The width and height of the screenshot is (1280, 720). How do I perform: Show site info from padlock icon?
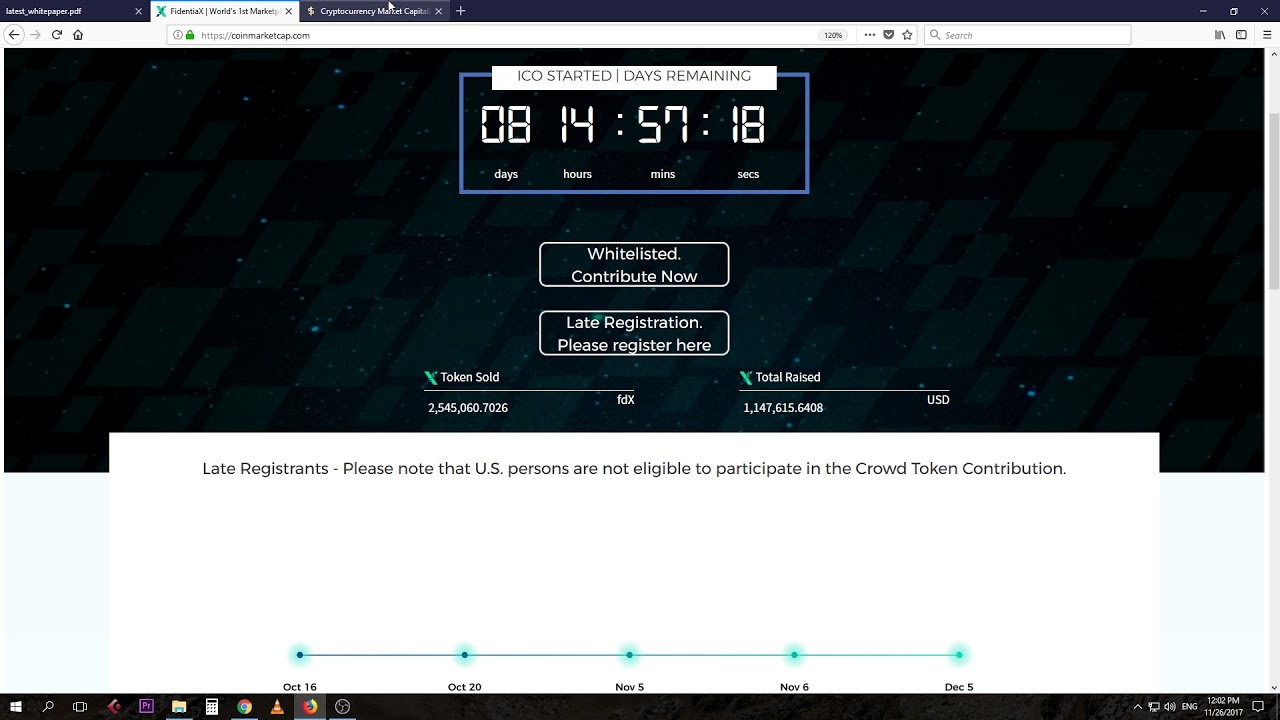pyautogui.click(x=190, y=35)
